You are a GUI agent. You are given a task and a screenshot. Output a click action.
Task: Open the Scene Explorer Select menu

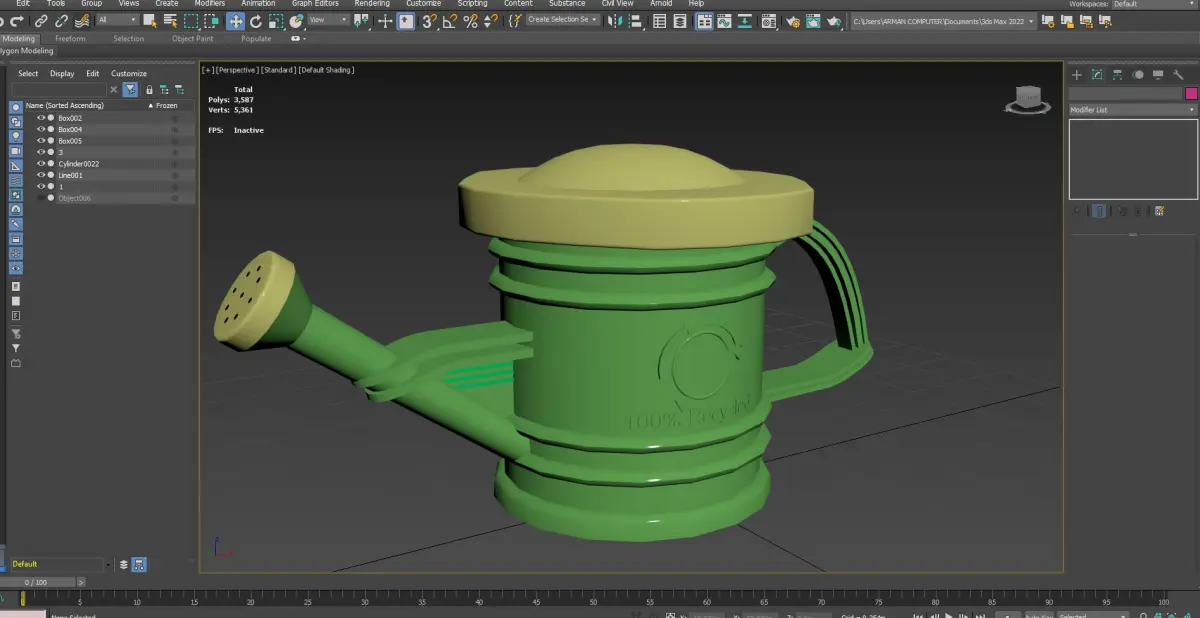28,73
